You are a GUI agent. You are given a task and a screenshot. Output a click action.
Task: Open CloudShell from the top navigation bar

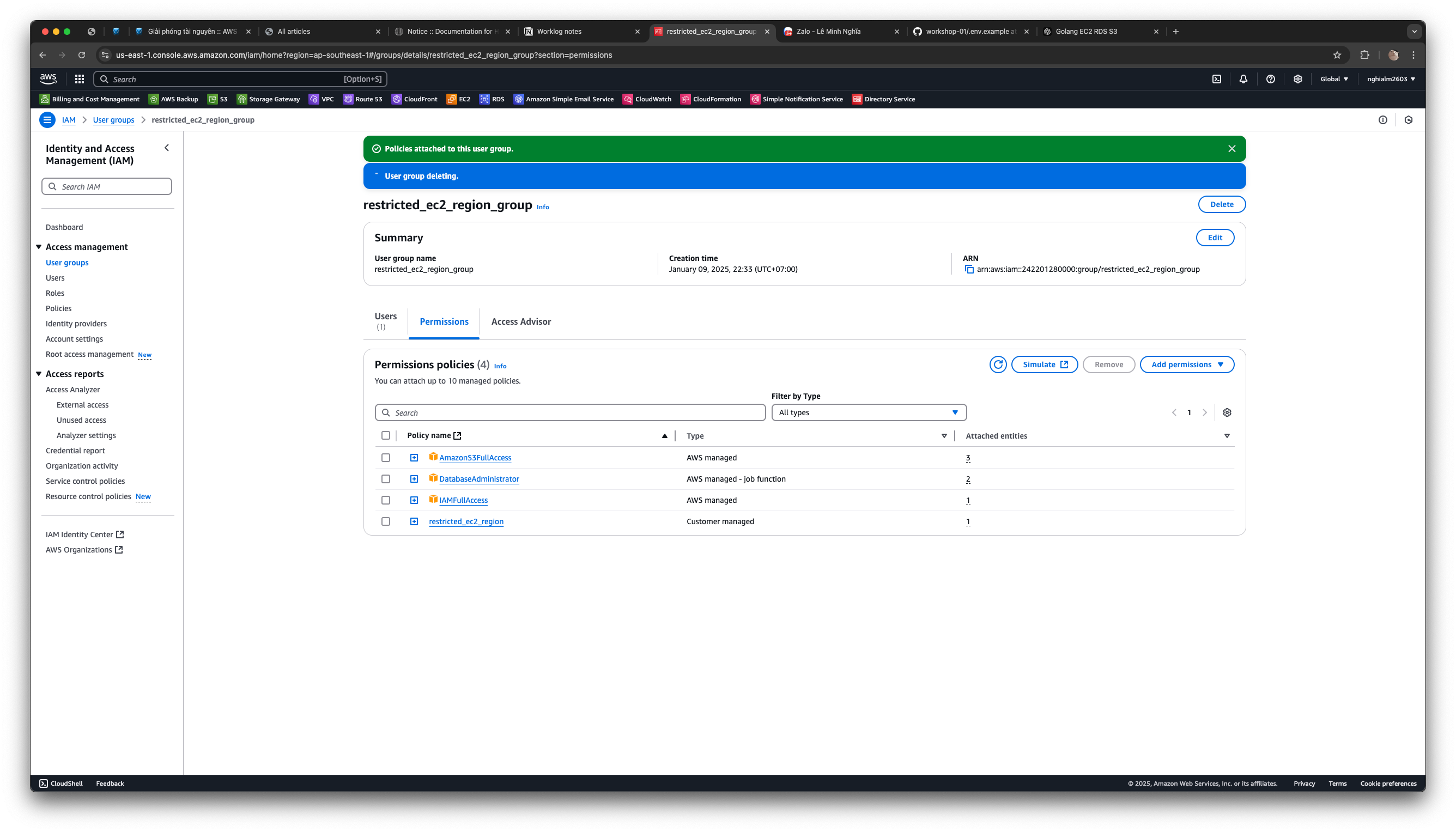pos(1217,79)
